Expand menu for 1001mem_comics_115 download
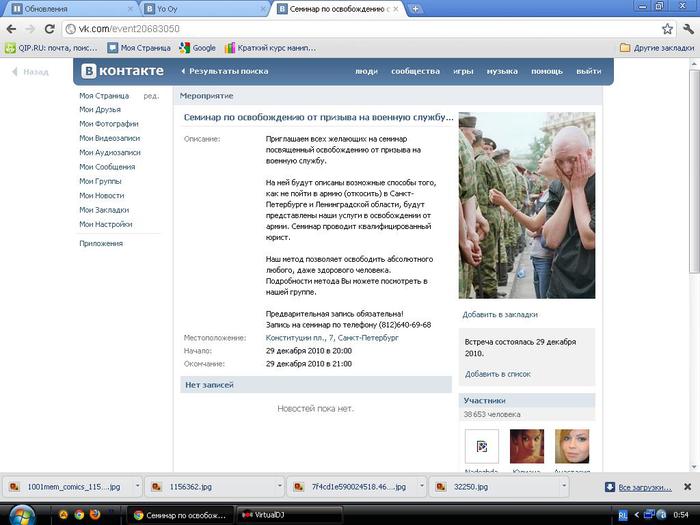The width and height of the screenshot is (700, 525). 138,486
